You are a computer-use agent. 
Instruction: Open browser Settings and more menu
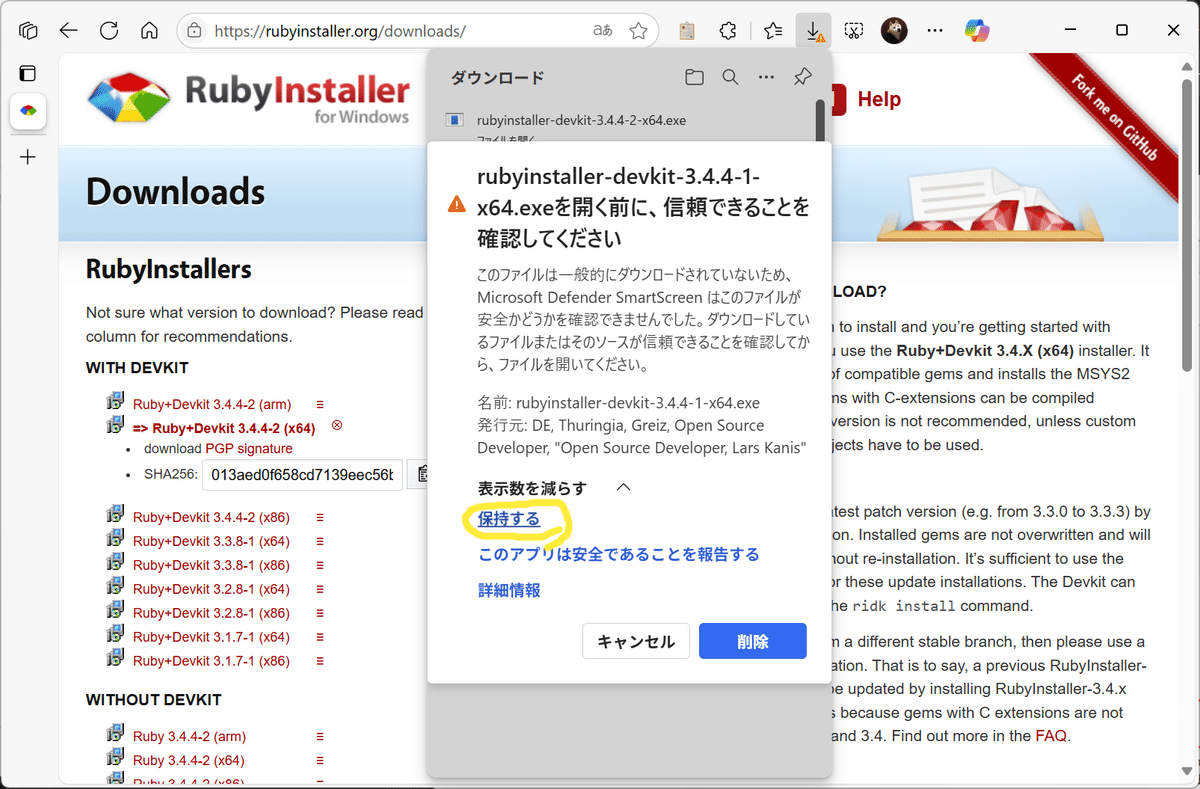point(935,30)
